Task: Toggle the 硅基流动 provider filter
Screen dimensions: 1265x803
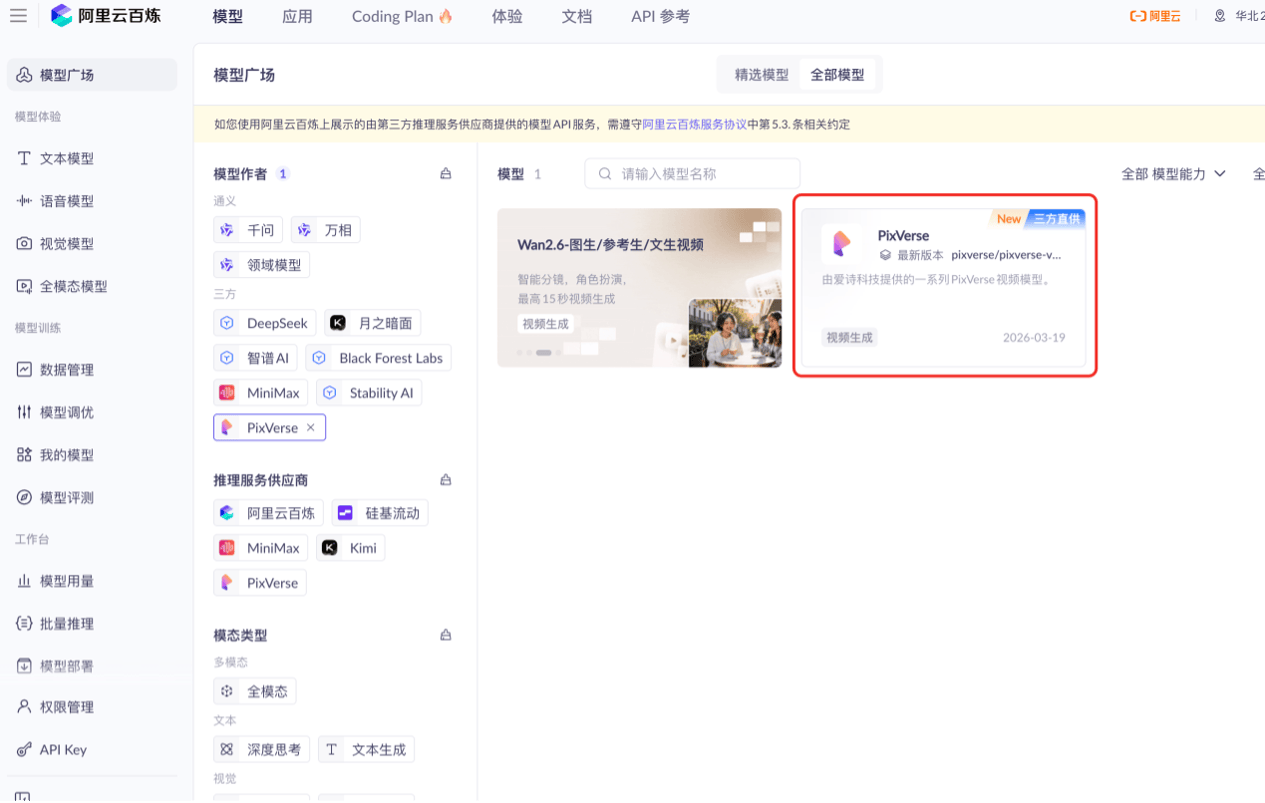Action: point(380,513)
